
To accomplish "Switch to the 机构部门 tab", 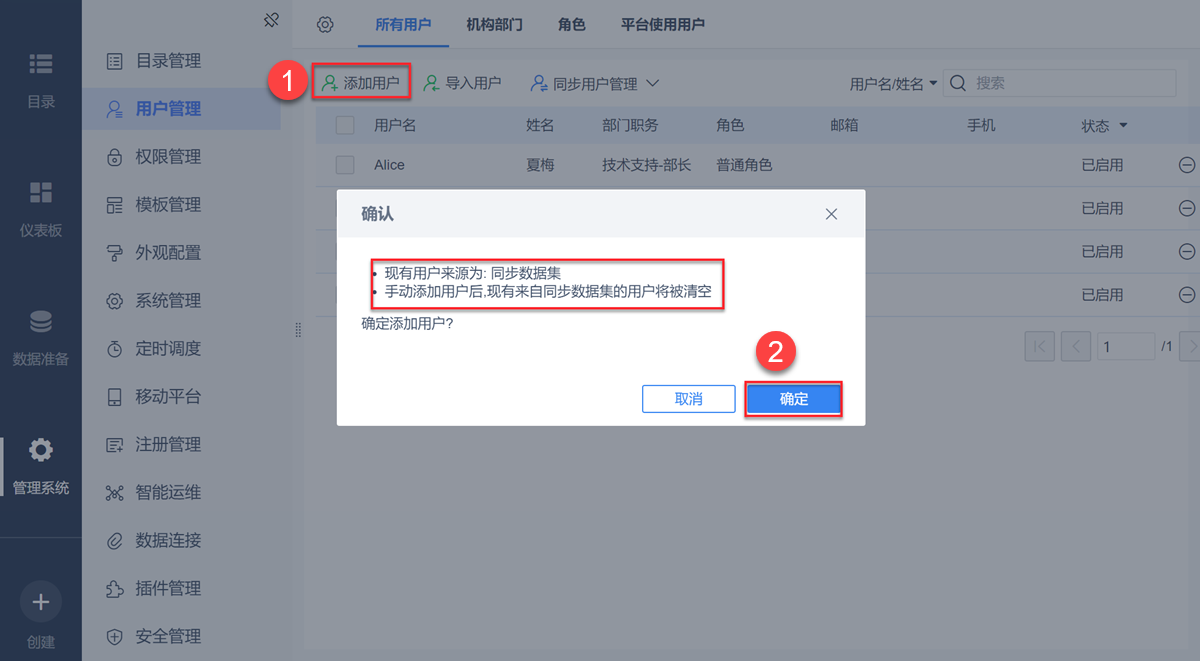I will pos(494,25).
